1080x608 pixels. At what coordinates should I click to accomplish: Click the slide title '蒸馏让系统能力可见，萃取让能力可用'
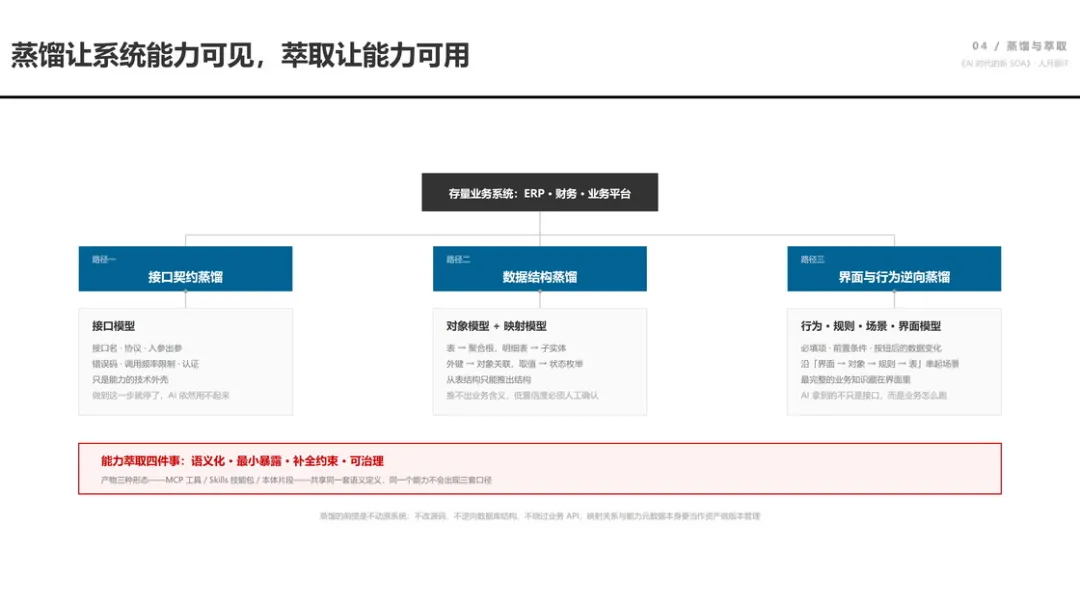pyautogui.click(x=240, y=55)
